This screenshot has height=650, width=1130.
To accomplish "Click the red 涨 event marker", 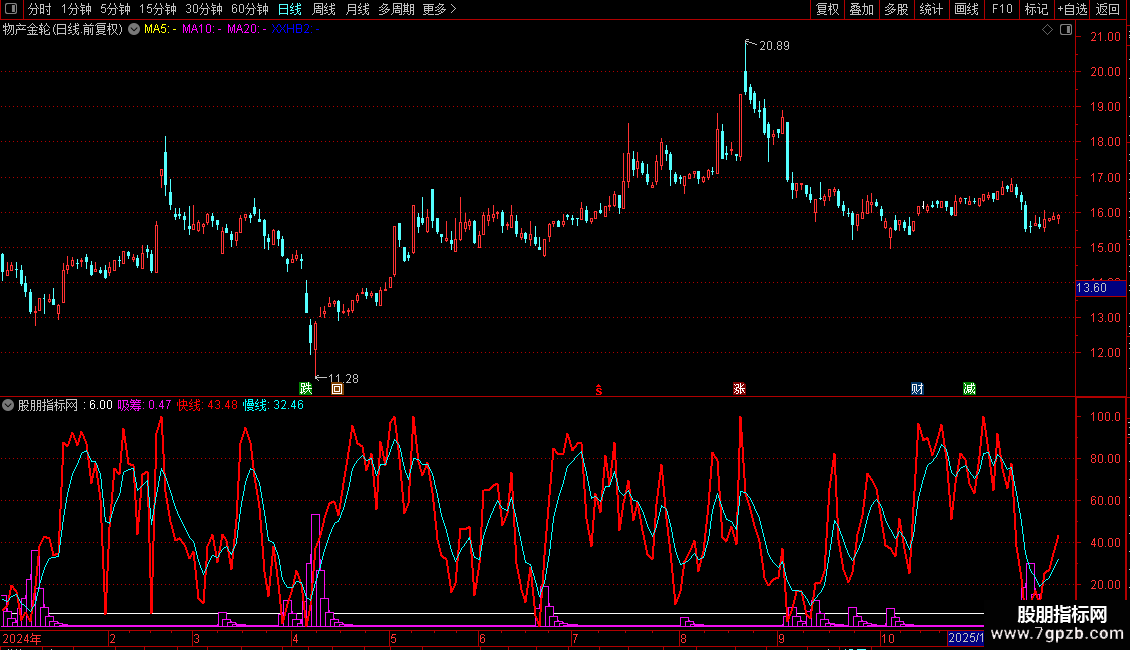I will (x=739, y=388).
